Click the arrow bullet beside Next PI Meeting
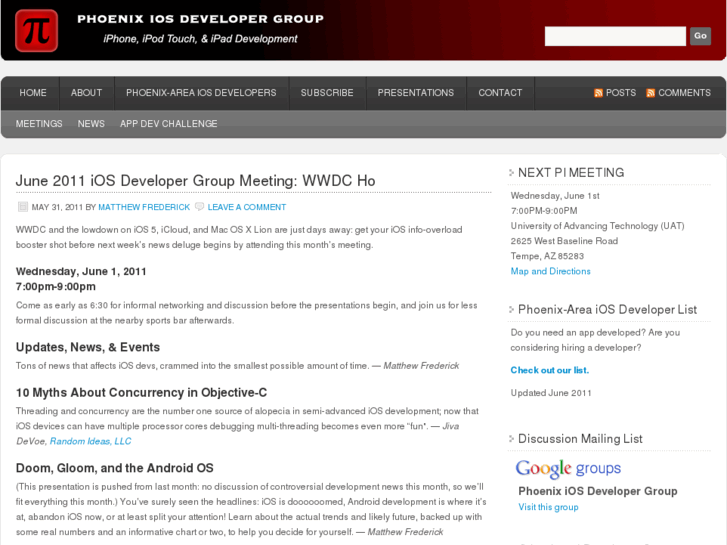Screen dimensions: 727x545 coord(511,173)
